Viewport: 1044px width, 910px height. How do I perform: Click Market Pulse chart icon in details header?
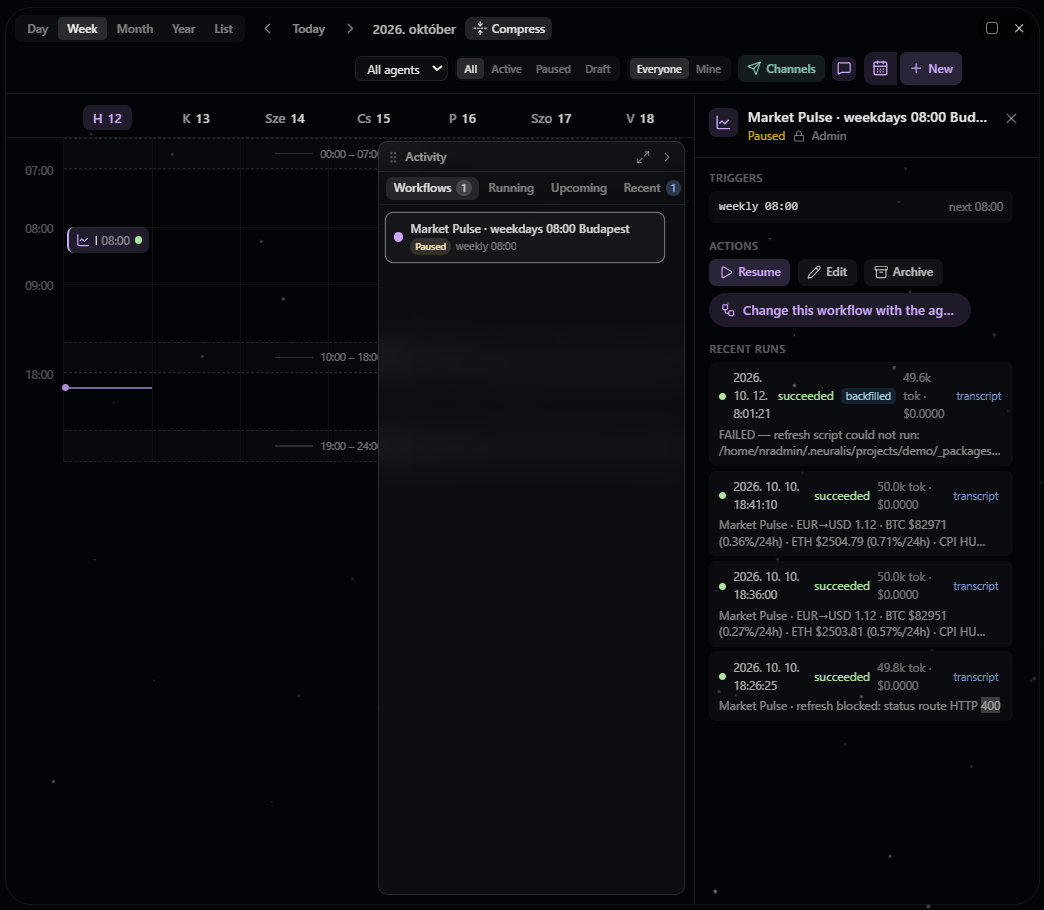point(723,122)
